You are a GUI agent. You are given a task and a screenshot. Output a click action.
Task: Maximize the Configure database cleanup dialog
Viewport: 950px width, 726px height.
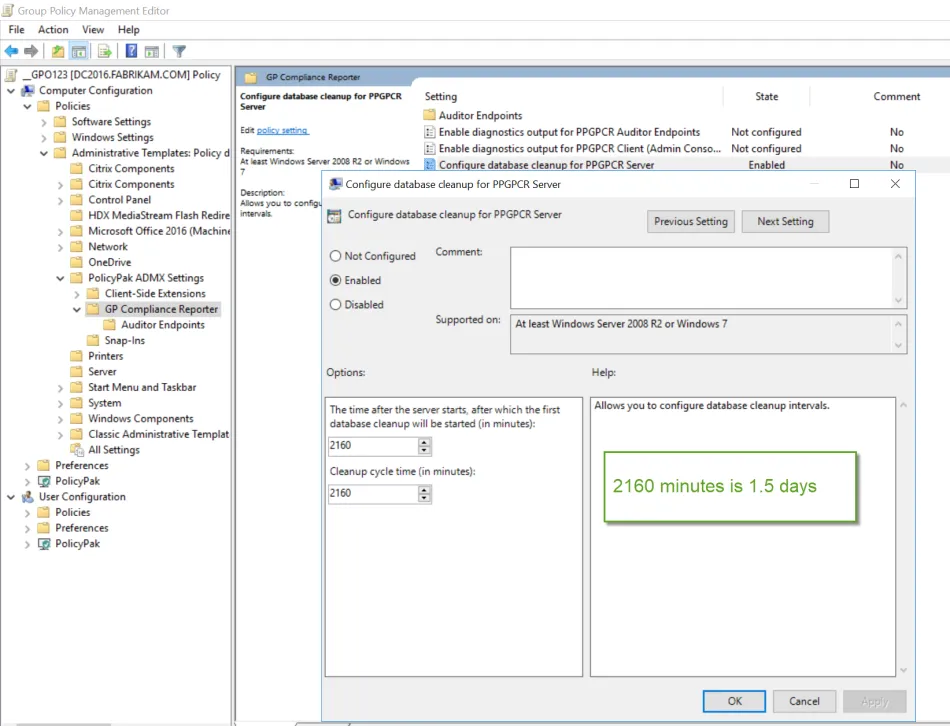pos(854,184)
